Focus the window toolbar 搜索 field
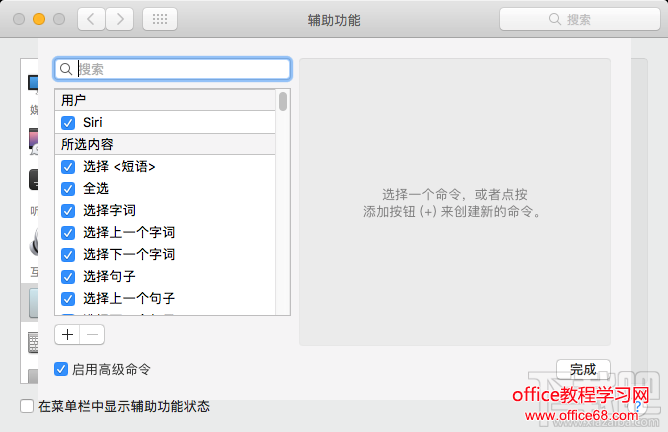 580,19
